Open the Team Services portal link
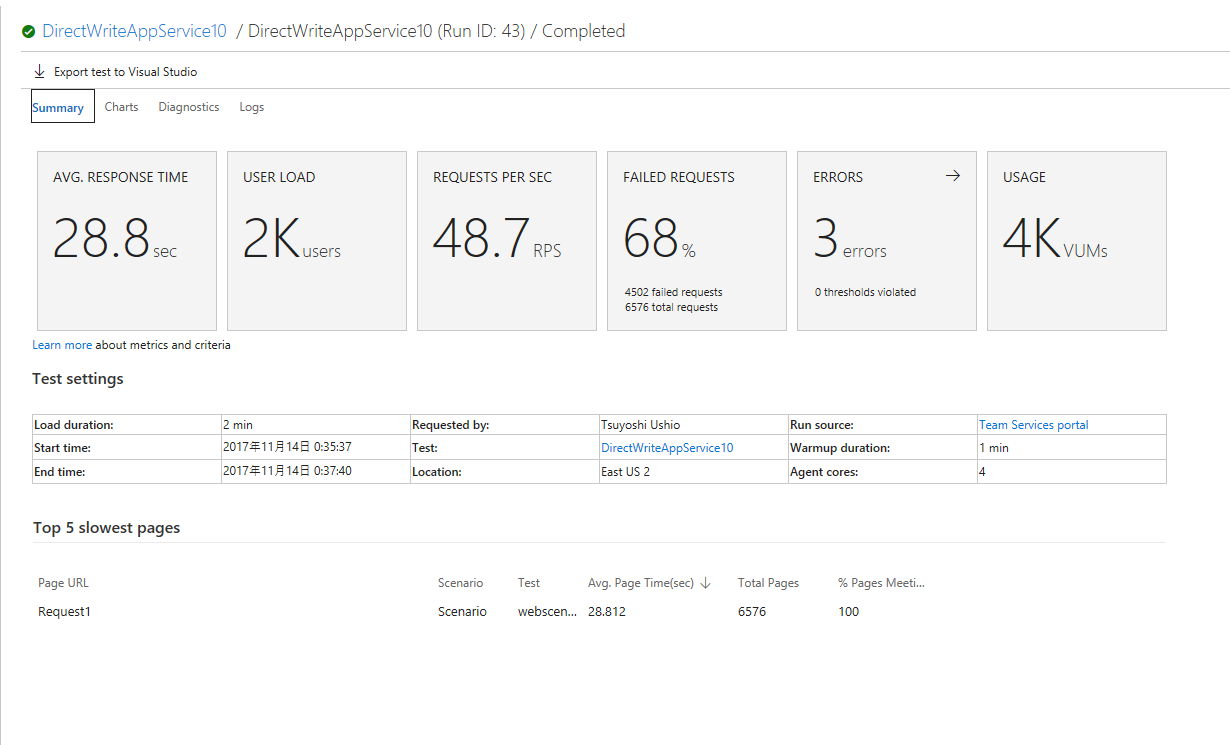Viewport: 1230px width, 745px height. pos(1033,424)
